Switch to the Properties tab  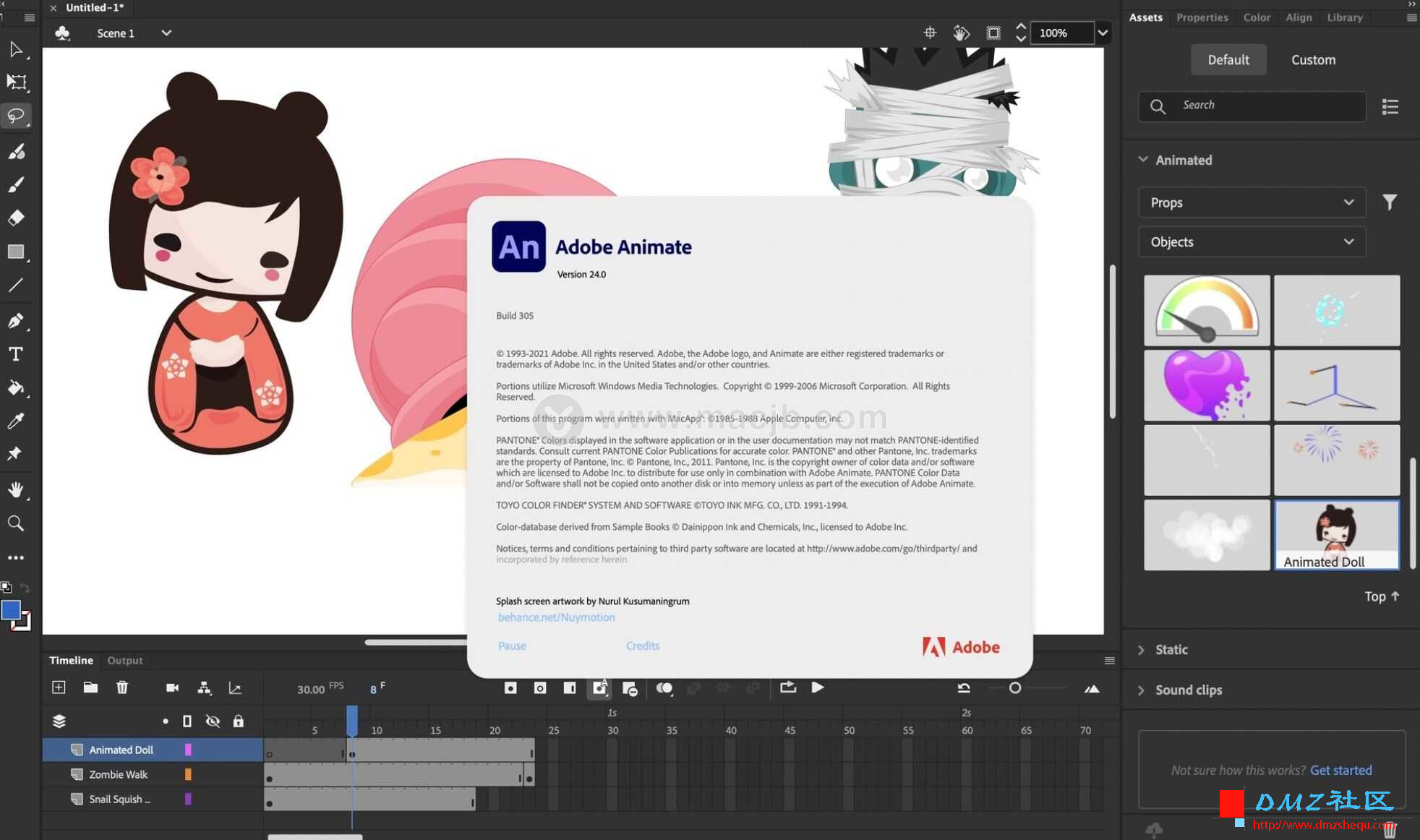pos(1202,17)
